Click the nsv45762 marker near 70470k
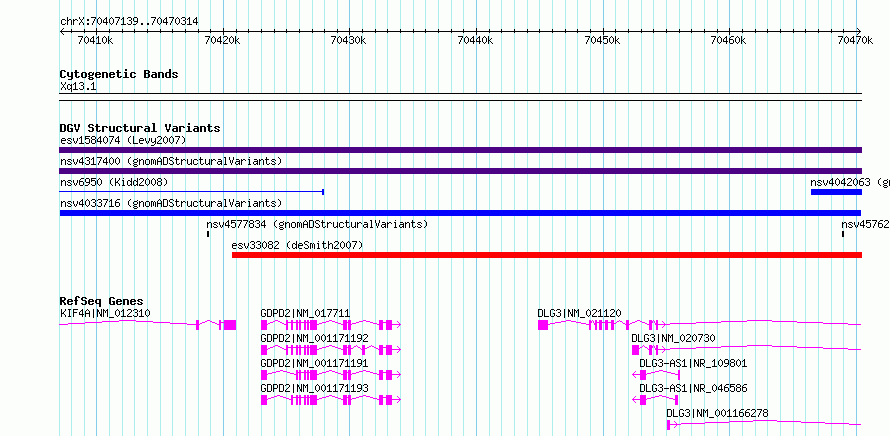Screen dimensions: 890x436 (843, 234)
